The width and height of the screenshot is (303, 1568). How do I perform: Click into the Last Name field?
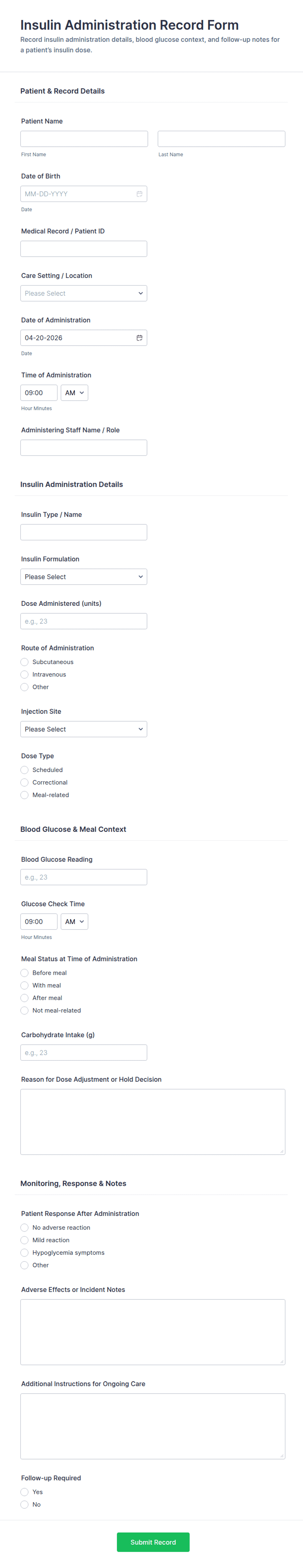pos(222,139)
